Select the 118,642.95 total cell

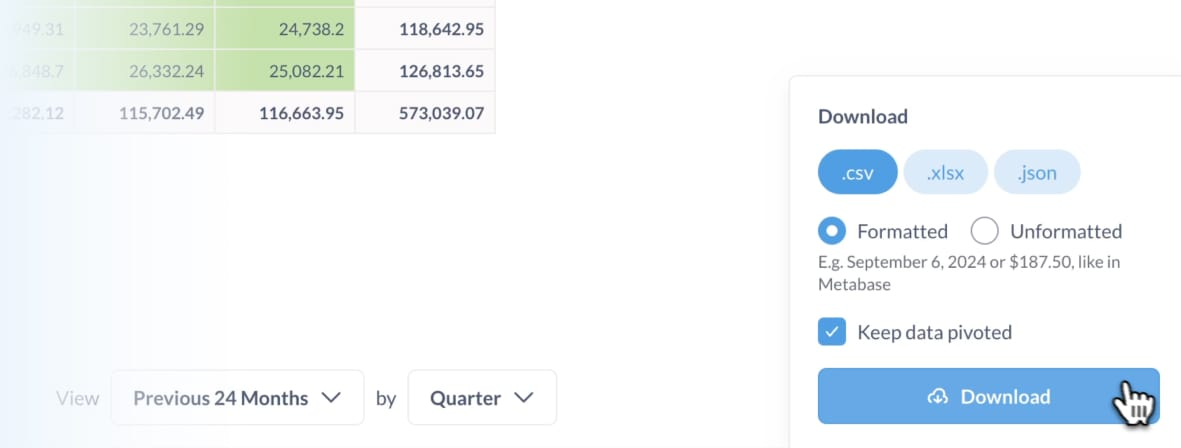click(x=425, y=29)
